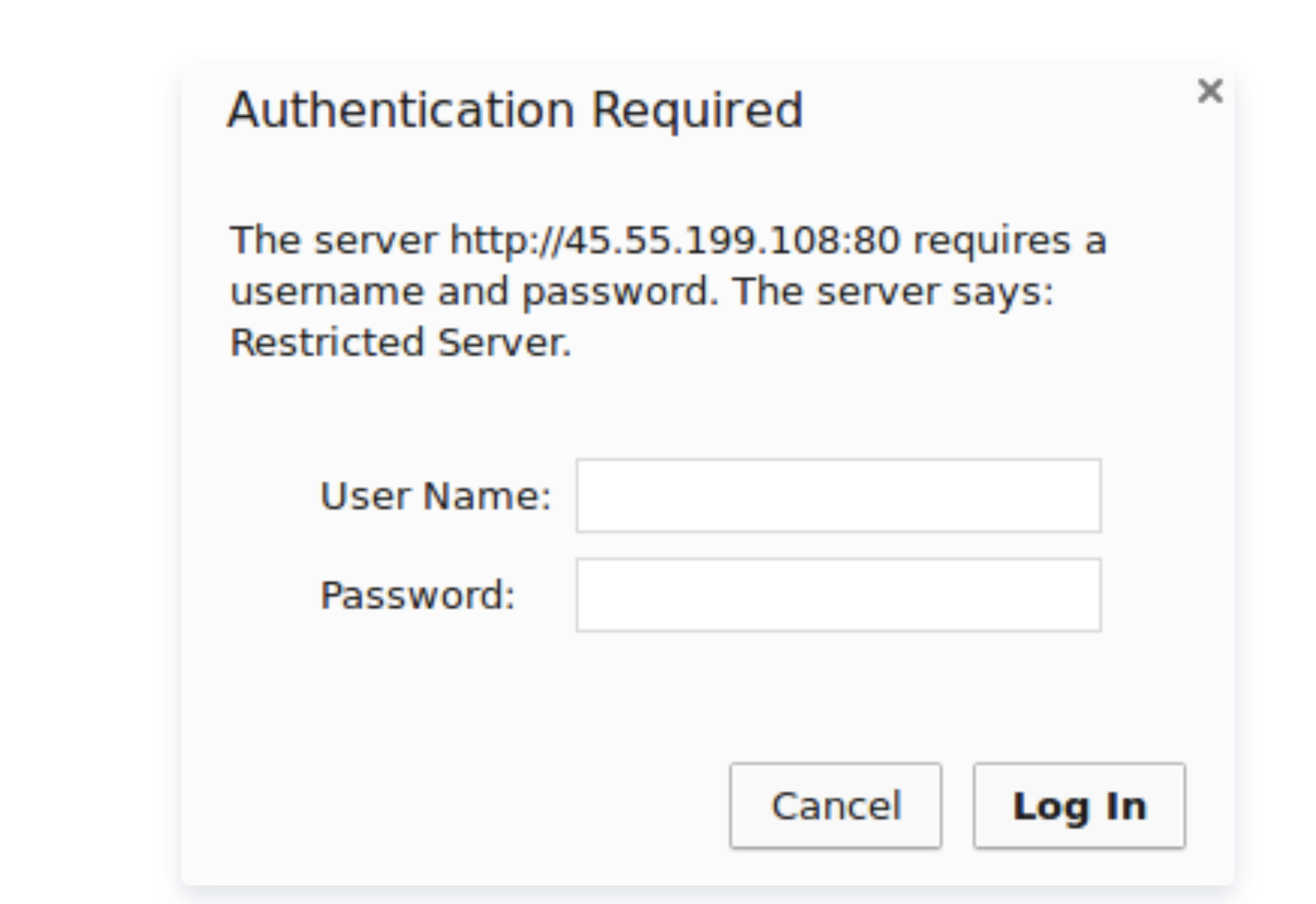The width and height of the screenshot is (1316, 904).
Task: Click the 'Password:' label
Action: point(417,595)
